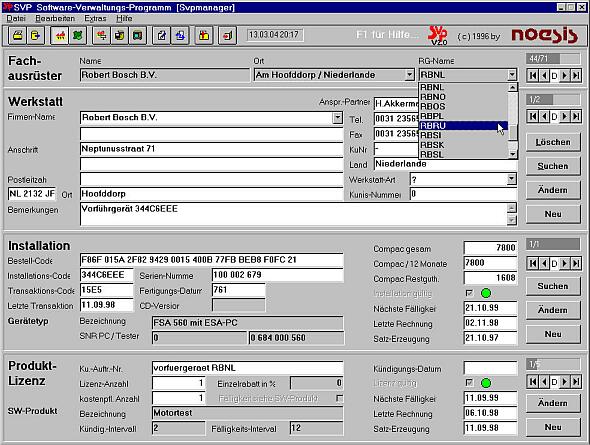
Task: Toggle the Lizenz gültig checkbox
Action: coord(469,383)
